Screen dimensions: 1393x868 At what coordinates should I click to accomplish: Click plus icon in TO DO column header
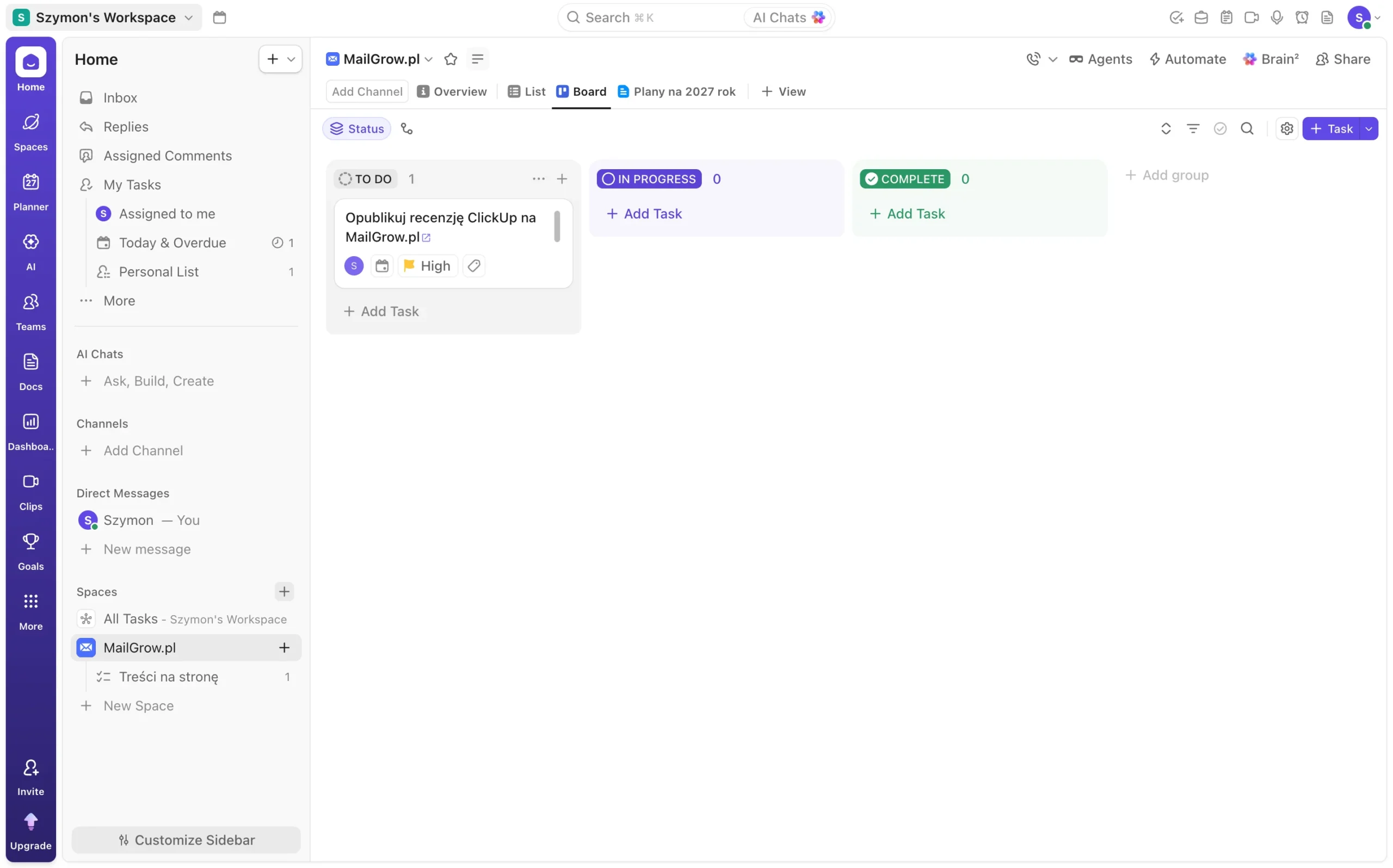click(562, 179)
